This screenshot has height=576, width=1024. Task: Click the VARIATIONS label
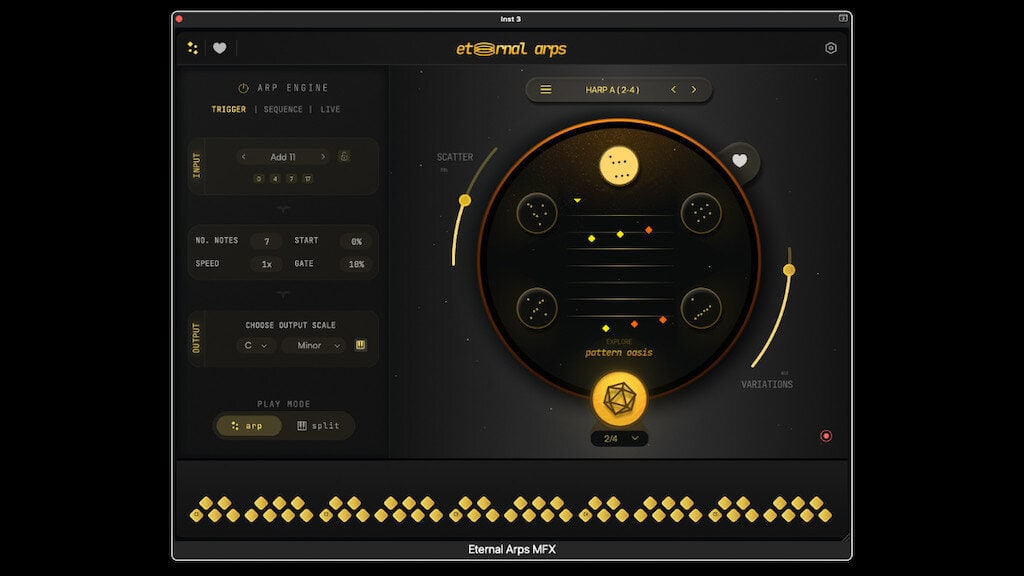click(x=767, y=384)
